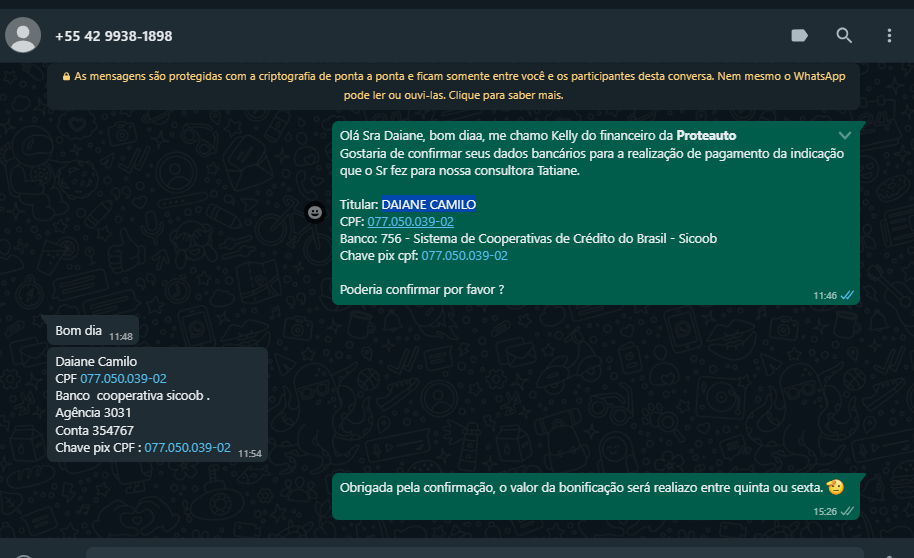Click the raised-eyebrow emoji in last message

pos(835,487)
